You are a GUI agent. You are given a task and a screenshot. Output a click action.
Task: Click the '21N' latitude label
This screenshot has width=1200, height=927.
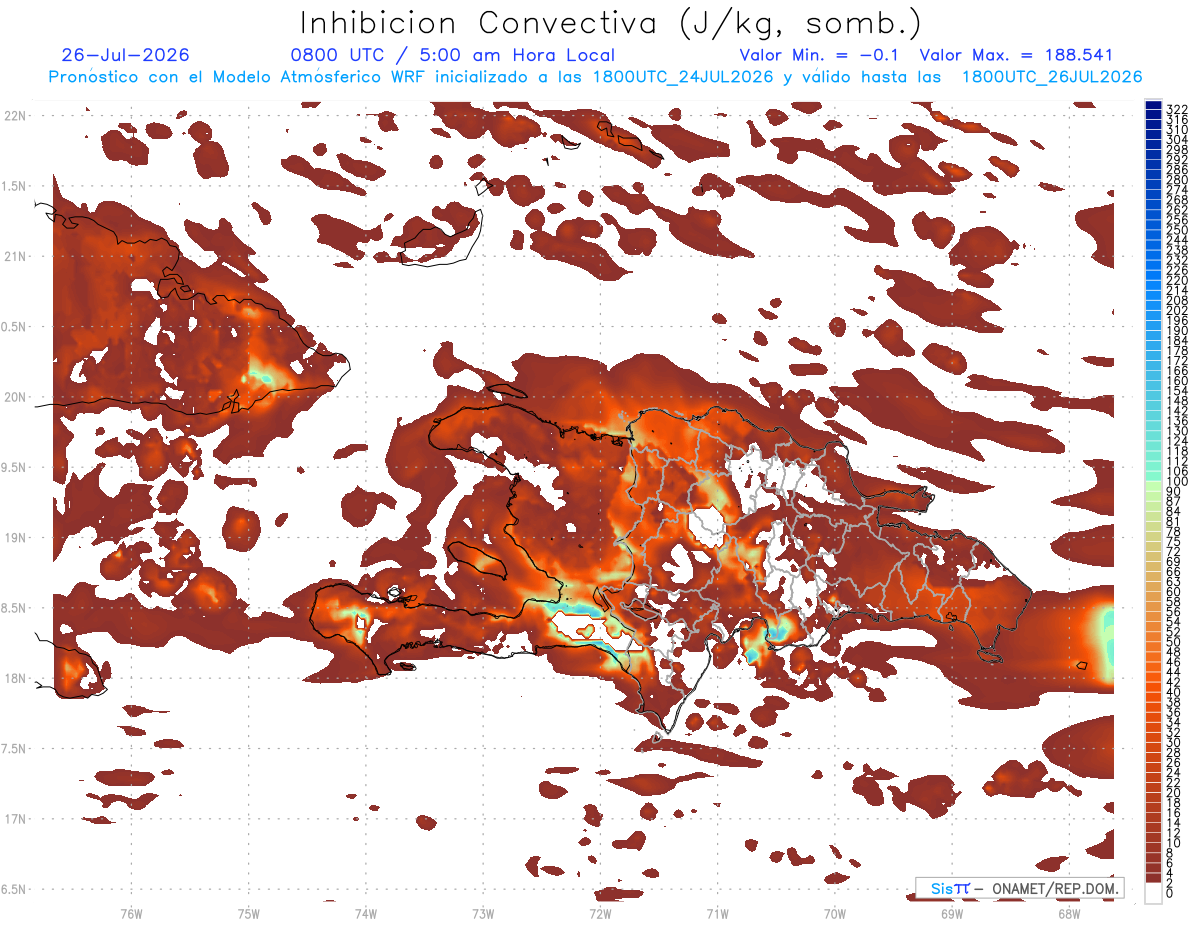(x=14, y=256)
